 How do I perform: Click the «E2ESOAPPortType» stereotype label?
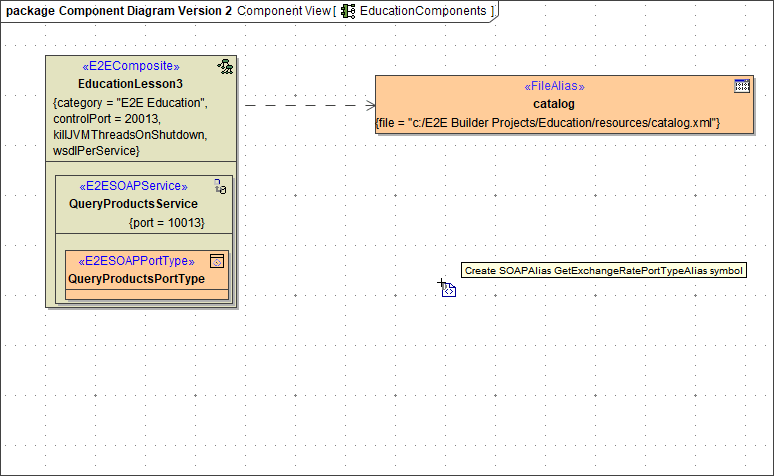coord(136,261)
